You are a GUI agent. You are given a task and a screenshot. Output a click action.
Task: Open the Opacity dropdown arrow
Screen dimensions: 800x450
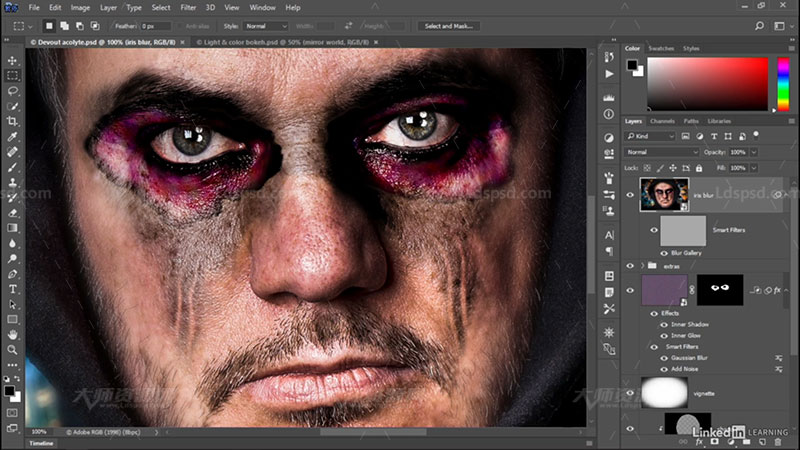pyautogui.click(x=754, y=152)
